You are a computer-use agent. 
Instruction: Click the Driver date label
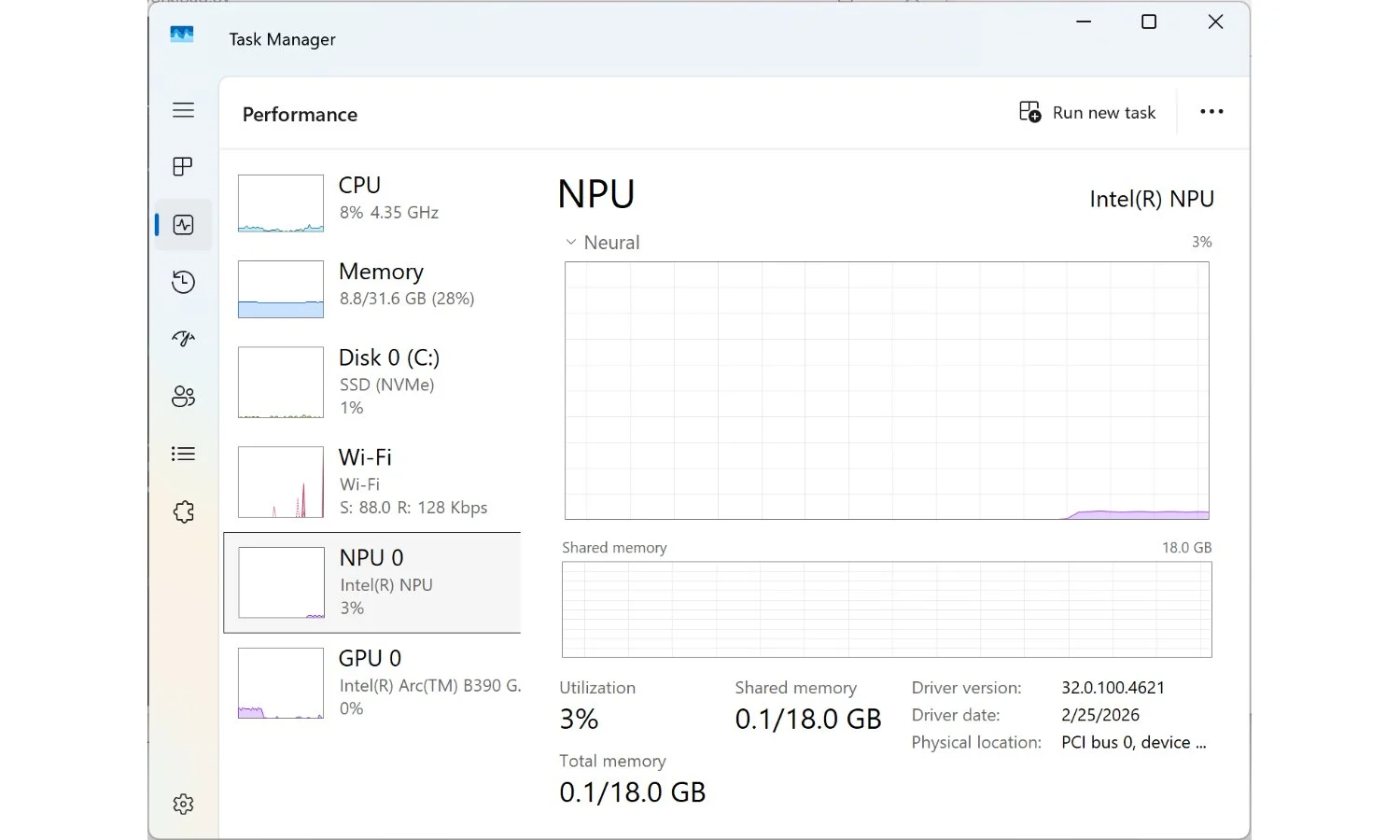tap(955, 715)
